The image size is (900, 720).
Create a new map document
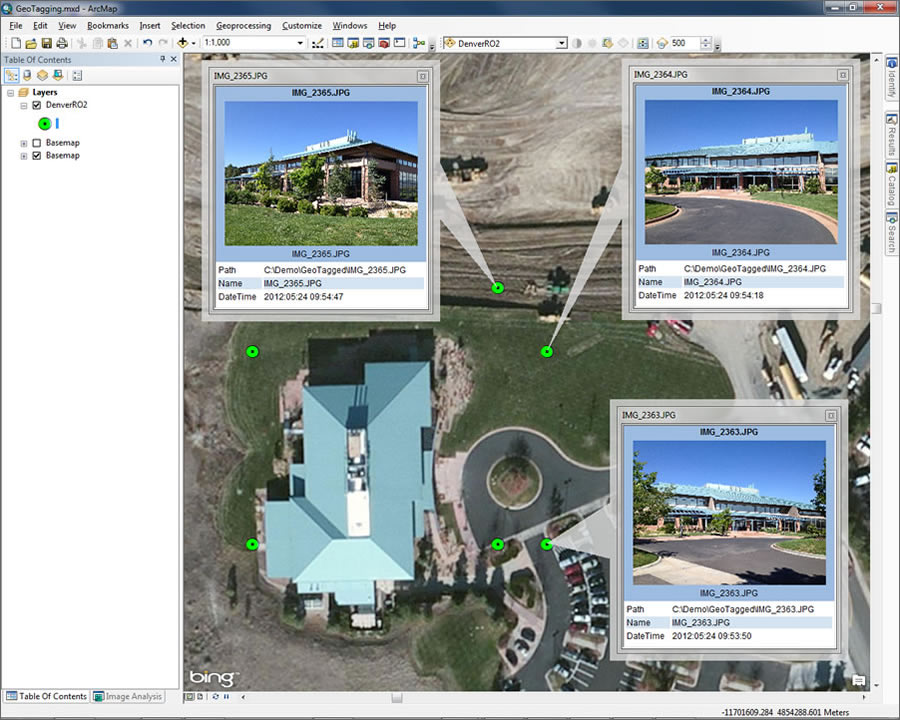(x=16, y=43)
